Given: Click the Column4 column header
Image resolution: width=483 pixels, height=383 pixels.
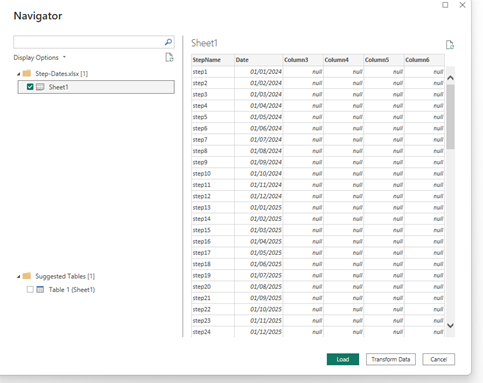Looking at the screenshot, I should coord(343,60).
